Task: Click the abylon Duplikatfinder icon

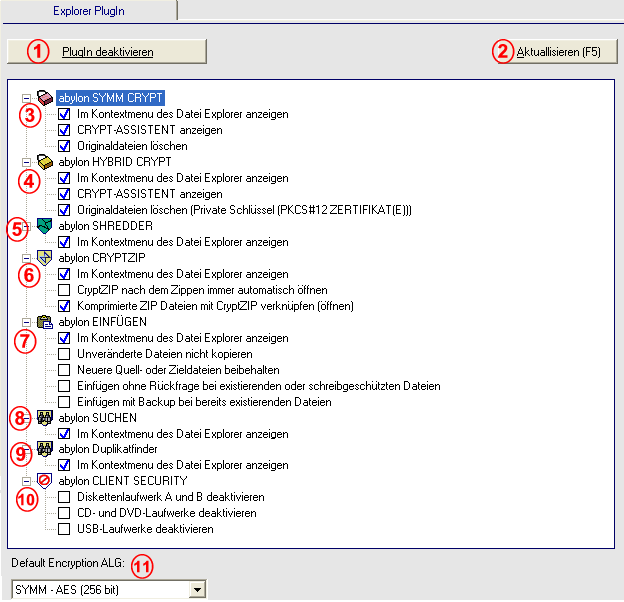Action: click(x=44, y=449)
